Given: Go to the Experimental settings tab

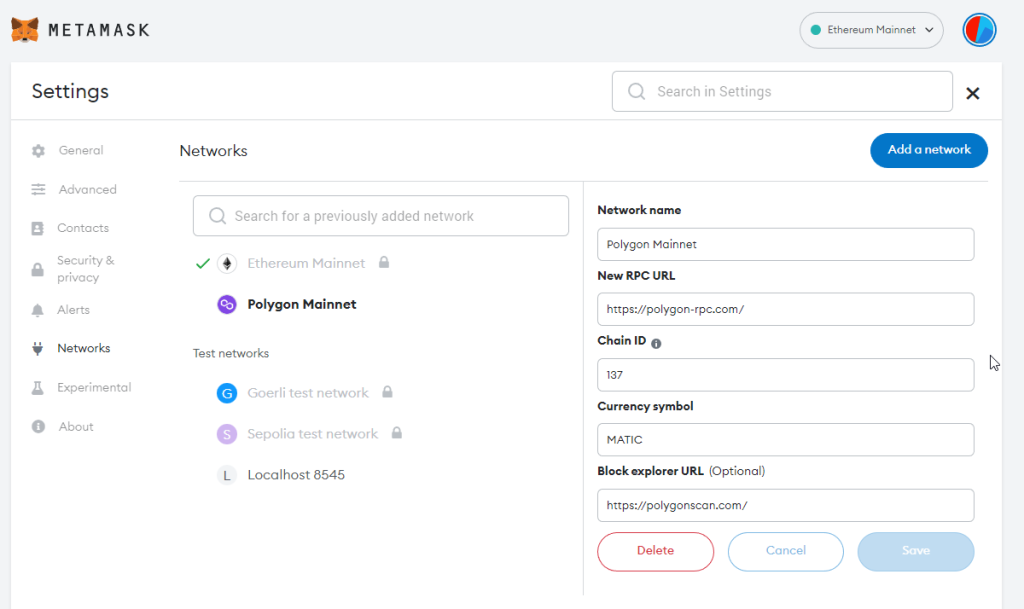Looking at the screenshot, I should [x=93, y=388].
